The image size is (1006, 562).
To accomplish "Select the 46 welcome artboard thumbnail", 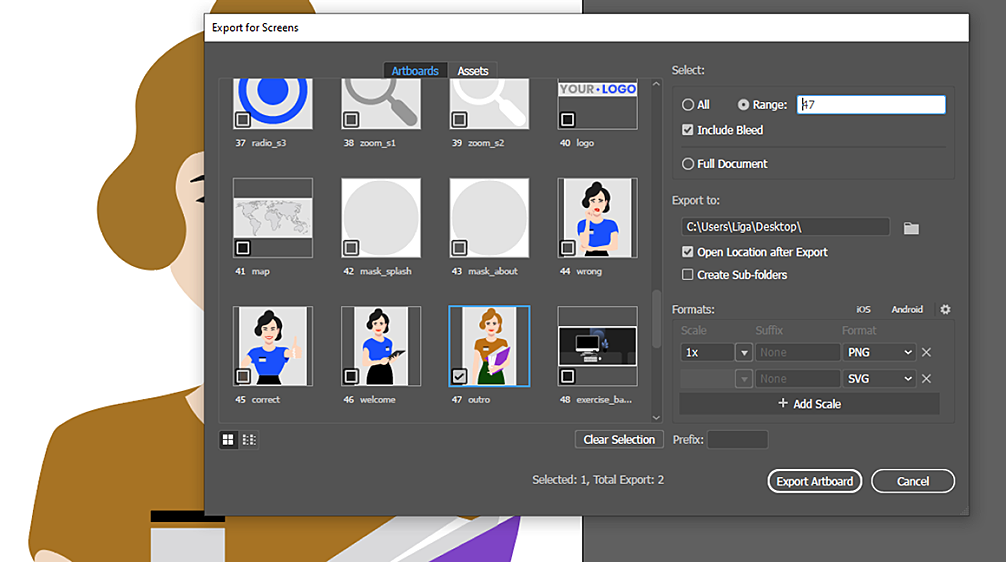I will coord(380,347).
